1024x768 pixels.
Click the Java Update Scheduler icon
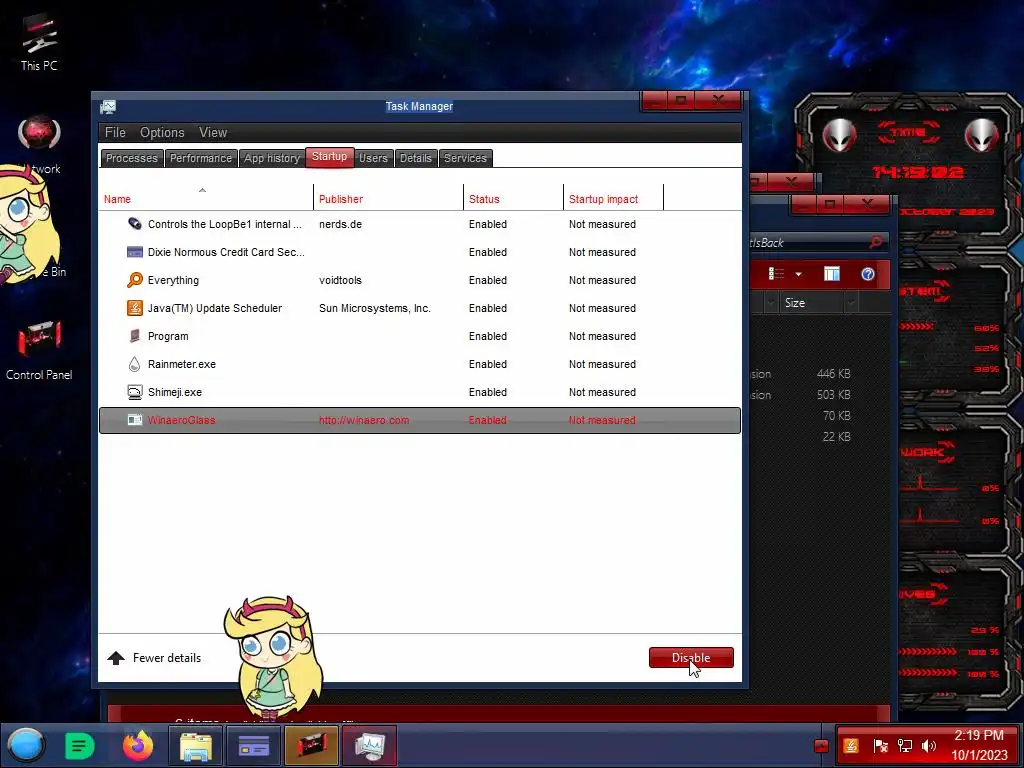135,308
